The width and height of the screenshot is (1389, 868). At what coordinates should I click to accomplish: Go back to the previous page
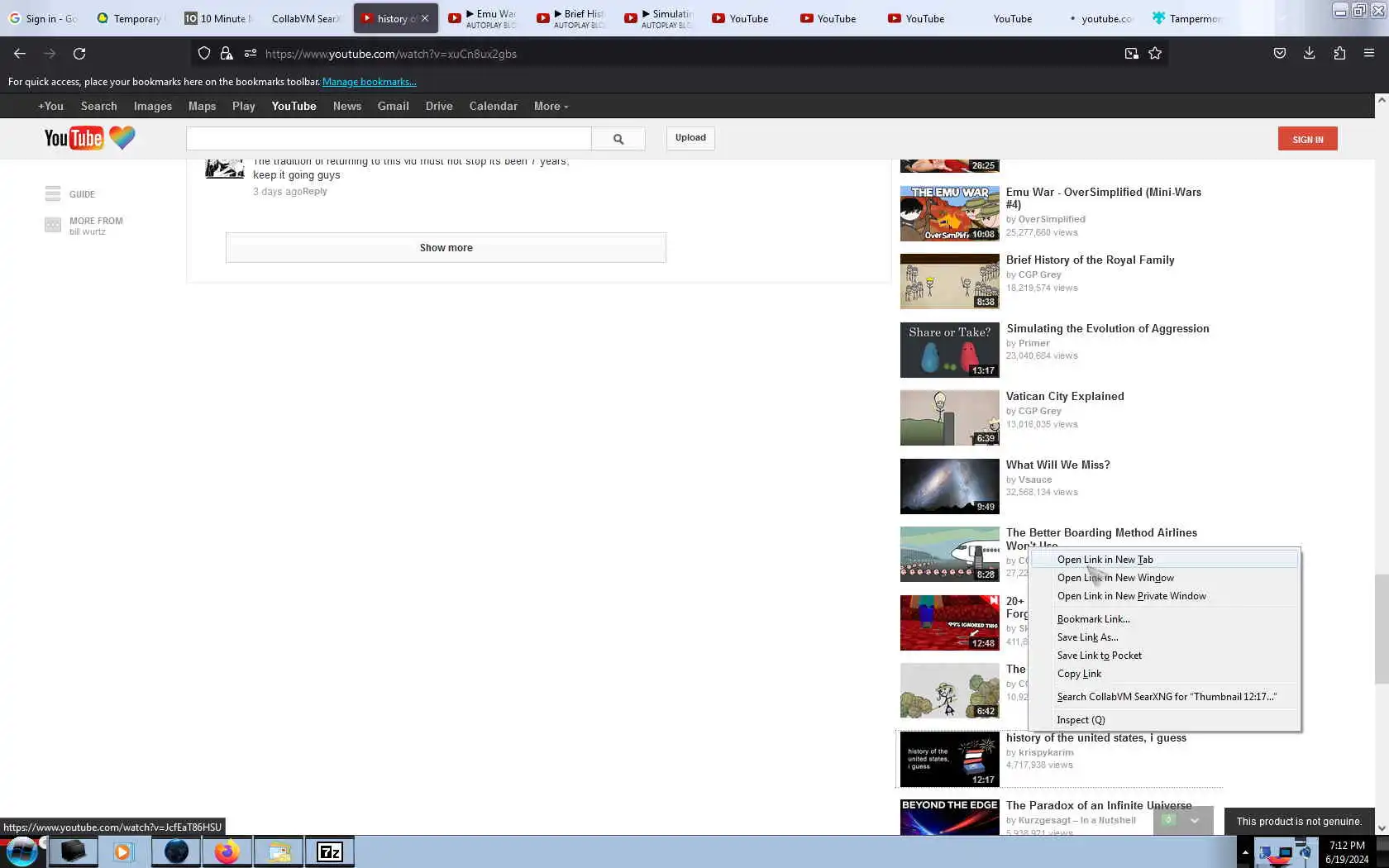coord(20,54)
